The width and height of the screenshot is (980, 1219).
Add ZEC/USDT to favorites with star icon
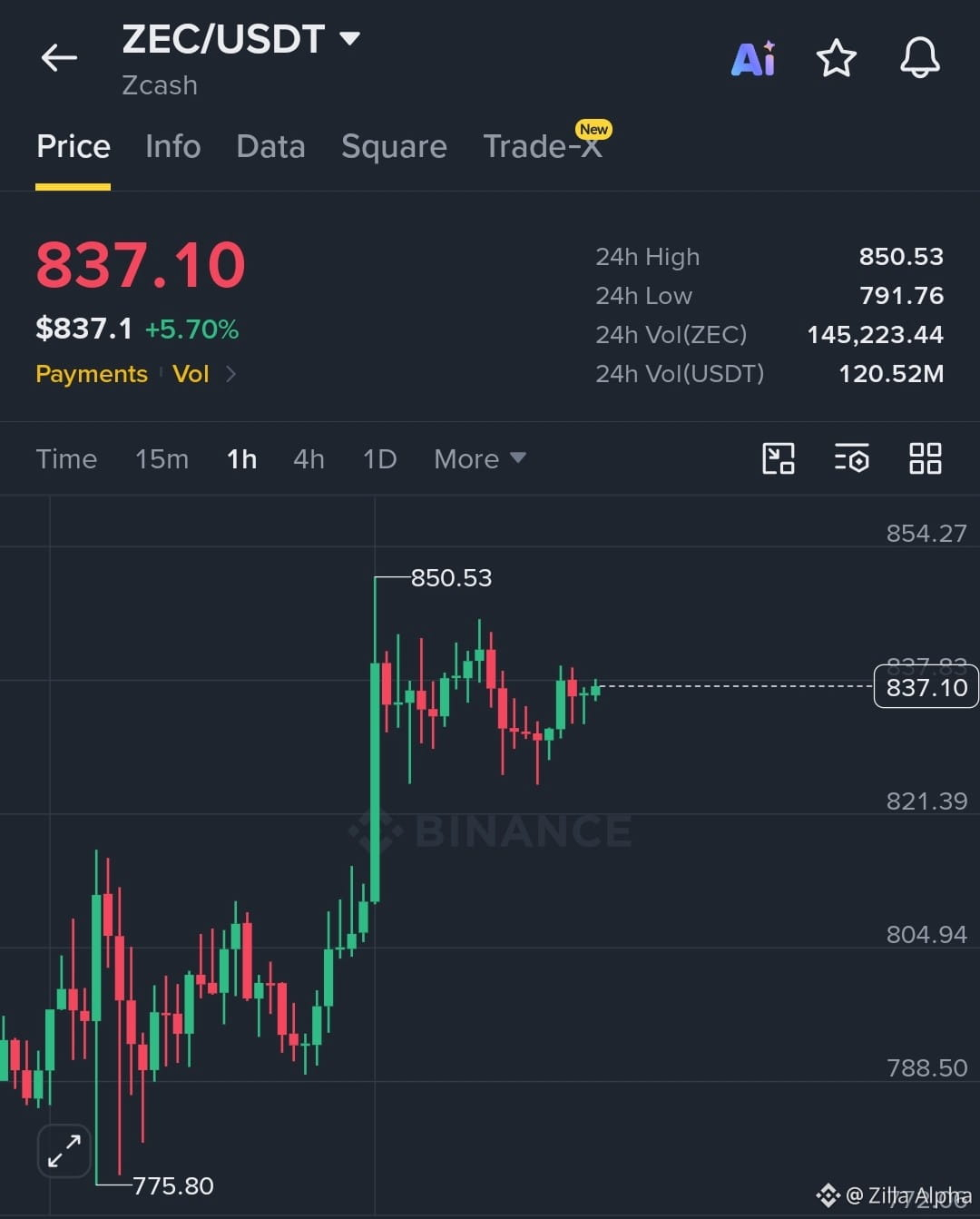836,59
